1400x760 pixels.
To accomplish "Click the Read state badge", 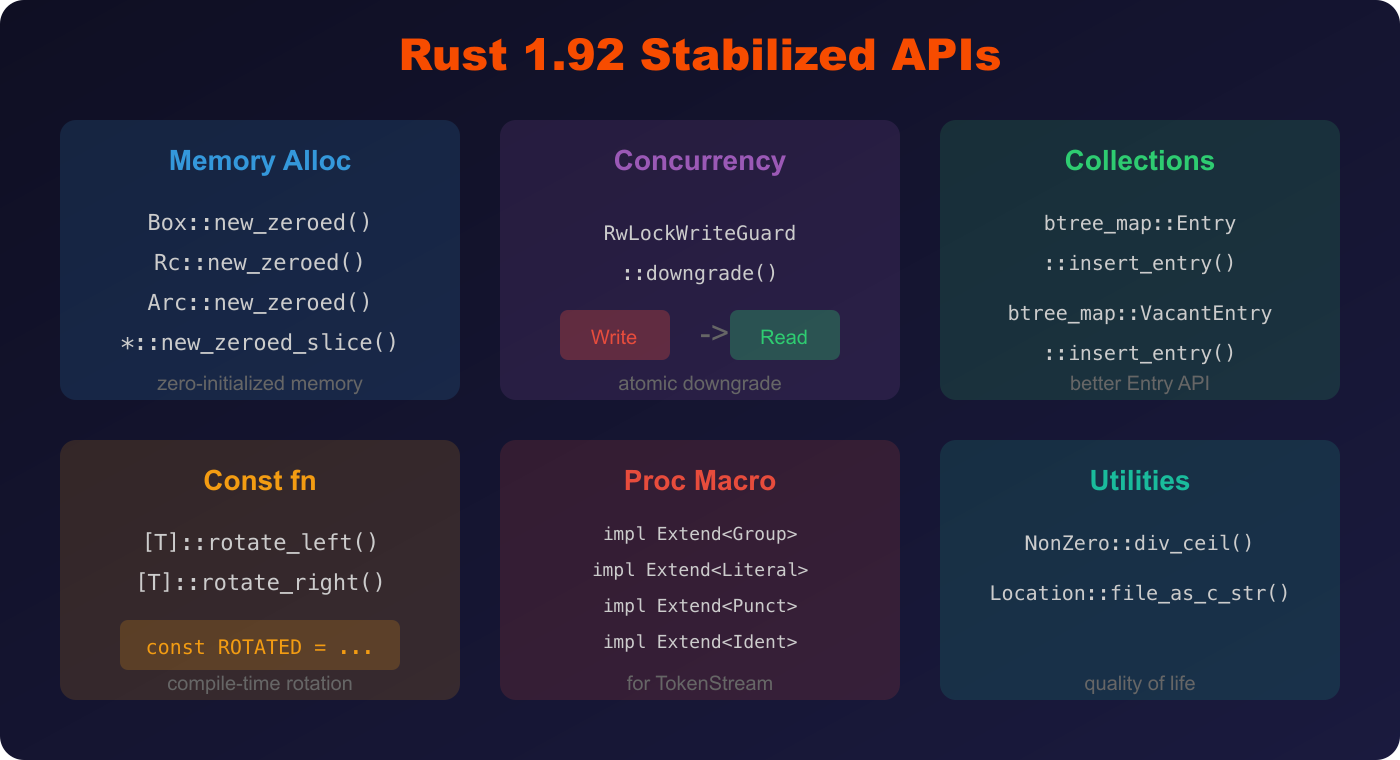I will (784, 335).
